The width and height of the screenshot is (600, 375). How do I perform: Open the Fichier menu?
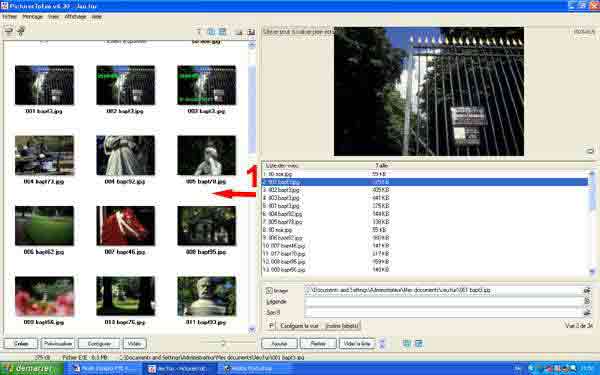(10, 17)
